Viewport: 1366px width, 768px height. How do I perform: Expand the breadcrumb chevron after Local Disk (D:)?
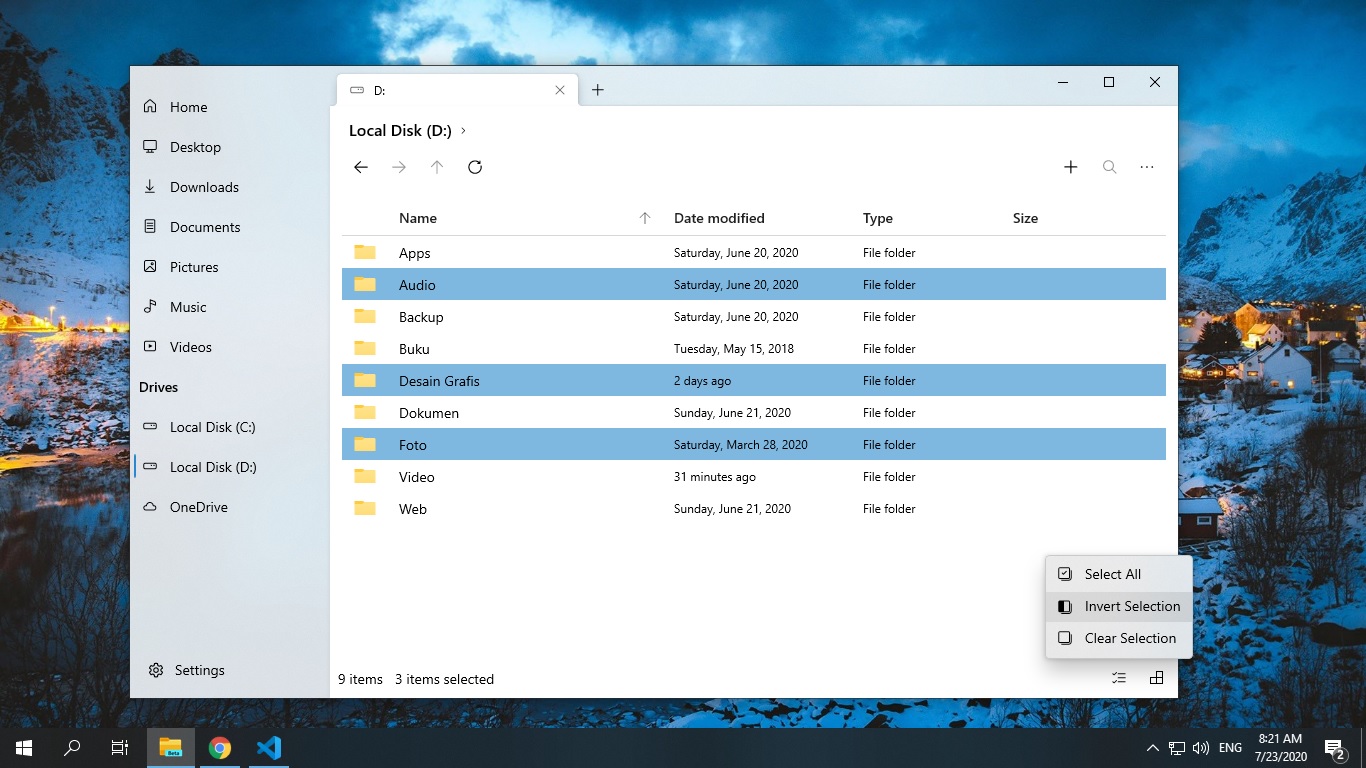(463, 130)
